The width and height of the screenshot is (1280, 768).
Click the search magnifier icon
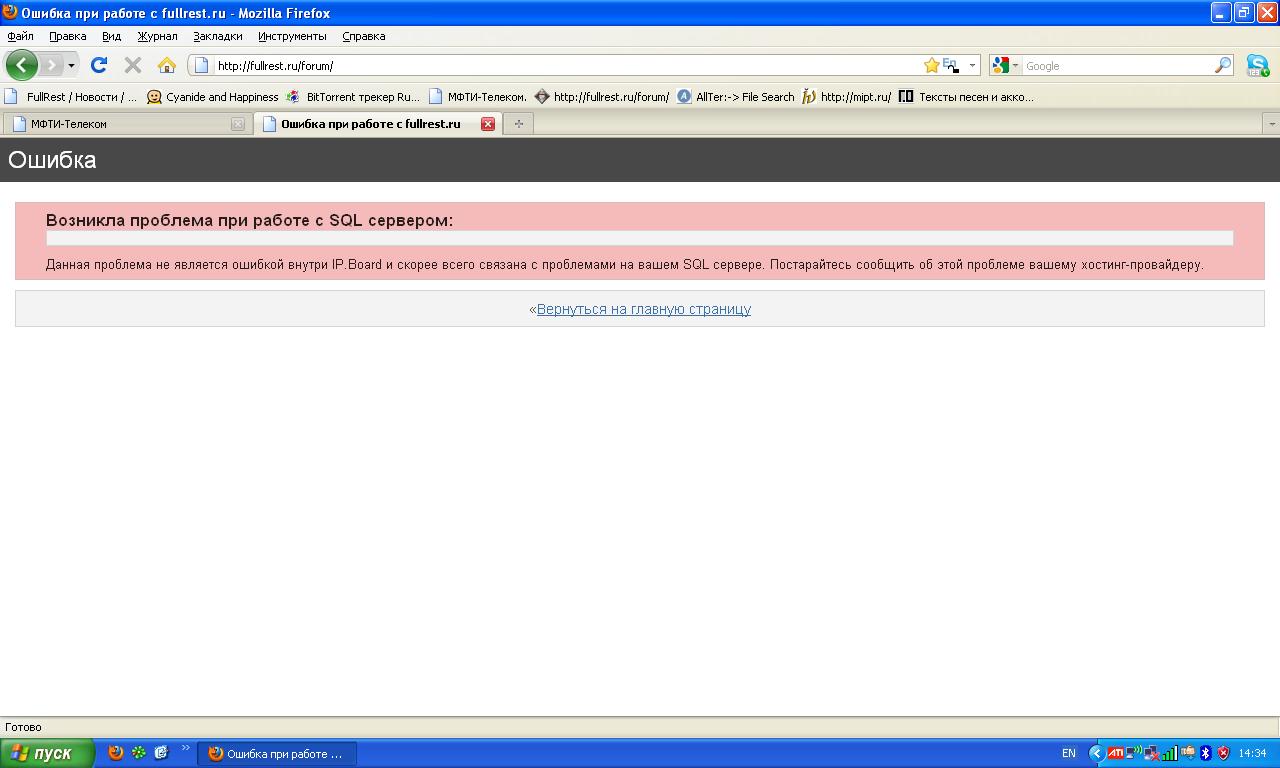pyautogui.click(x=1222, y=65)
